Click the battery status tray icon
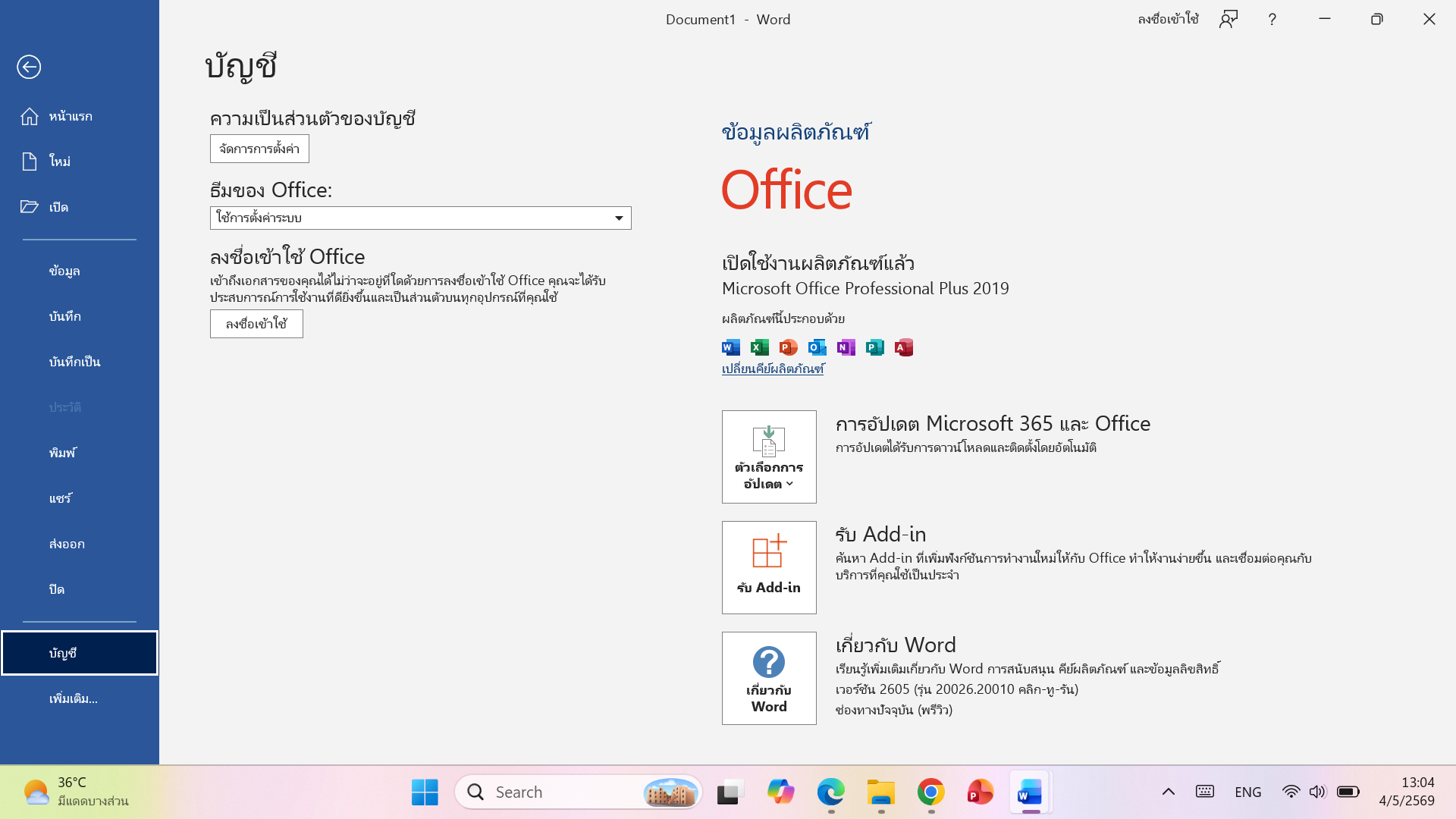The width and height of the screenshot is (1456, 819). (1348, 792)
